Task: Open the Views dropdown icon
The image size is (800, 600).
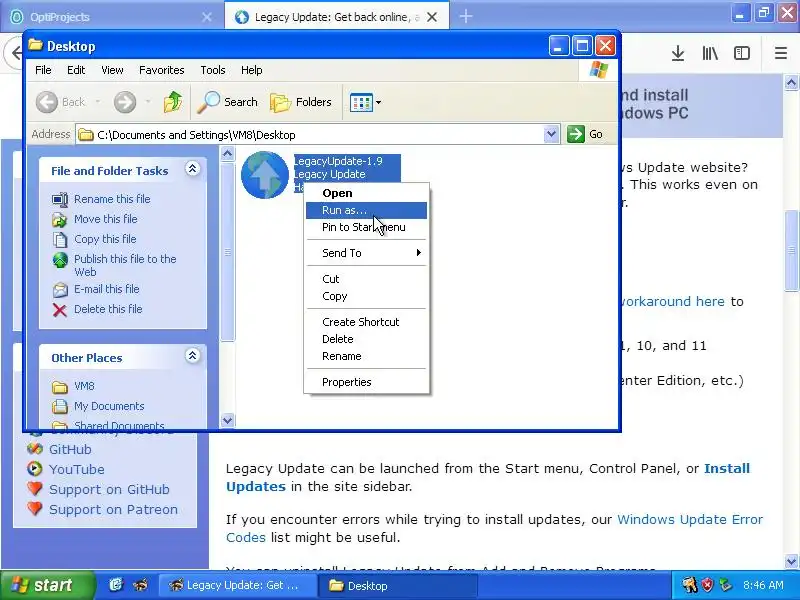Action: 365,102
